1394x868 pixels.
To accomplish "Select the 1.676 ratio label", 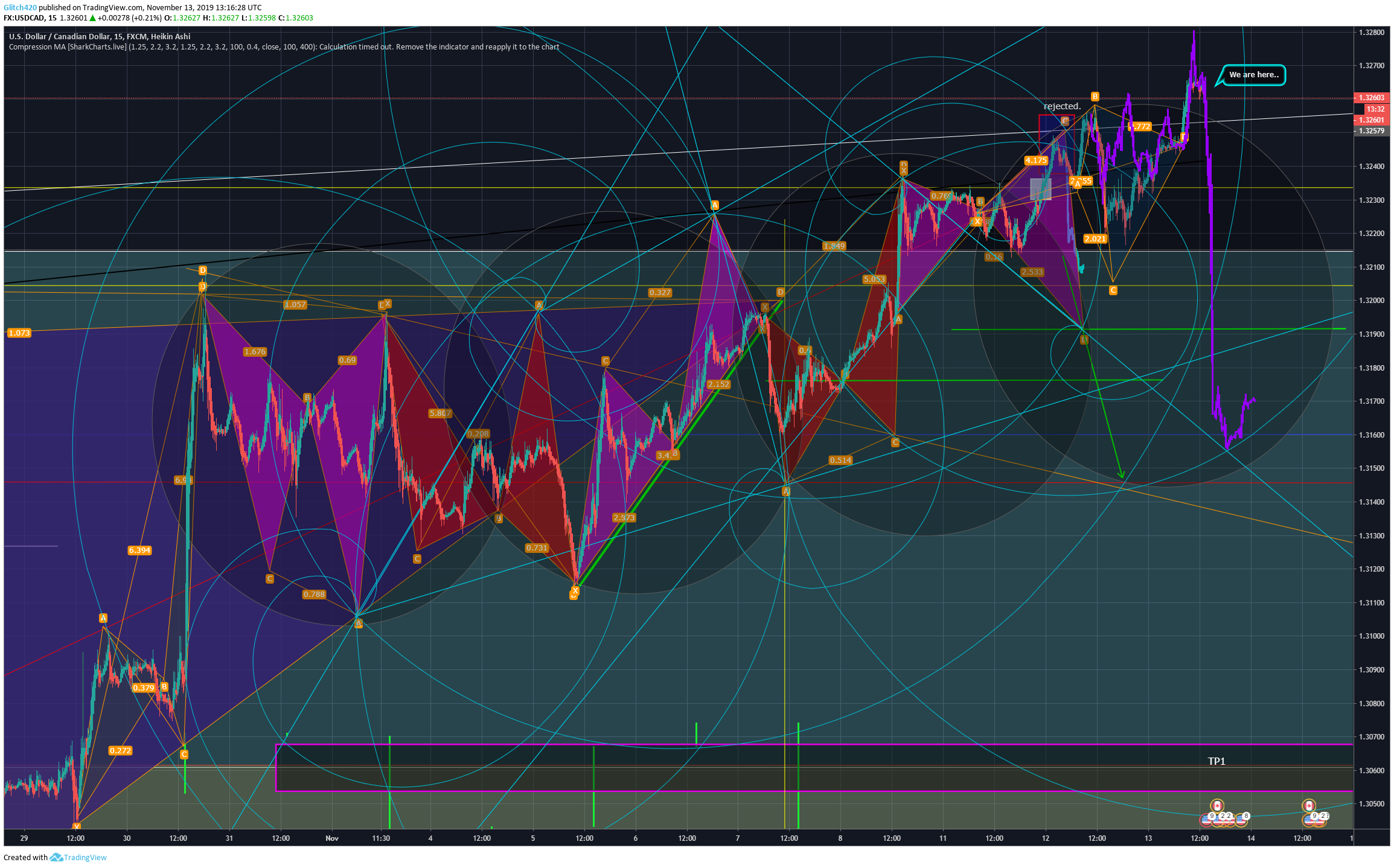I will (x=255, y=351).
